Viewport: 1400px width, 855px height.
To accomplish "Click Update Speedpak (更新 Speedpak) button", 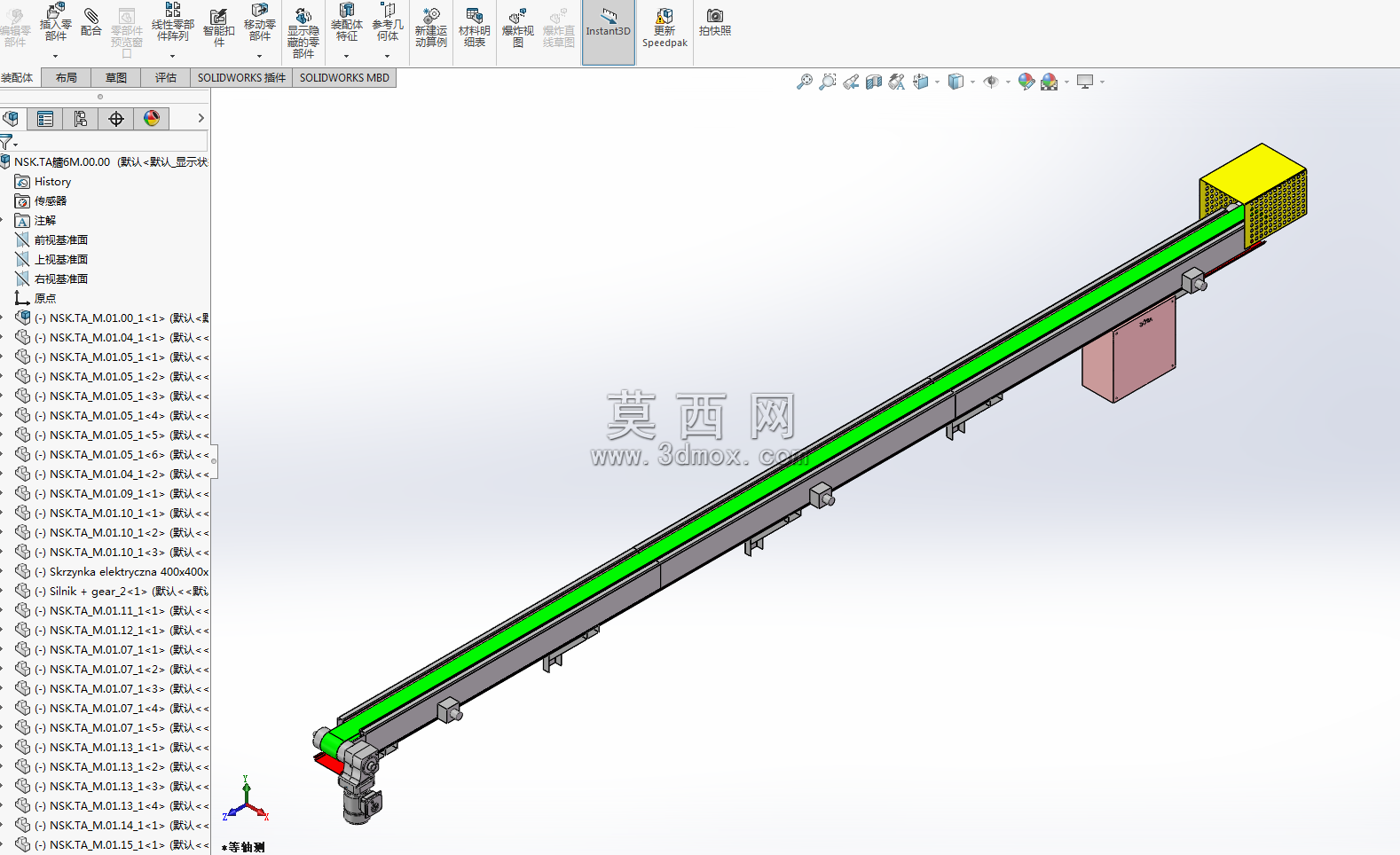I will tap(665, 27).
